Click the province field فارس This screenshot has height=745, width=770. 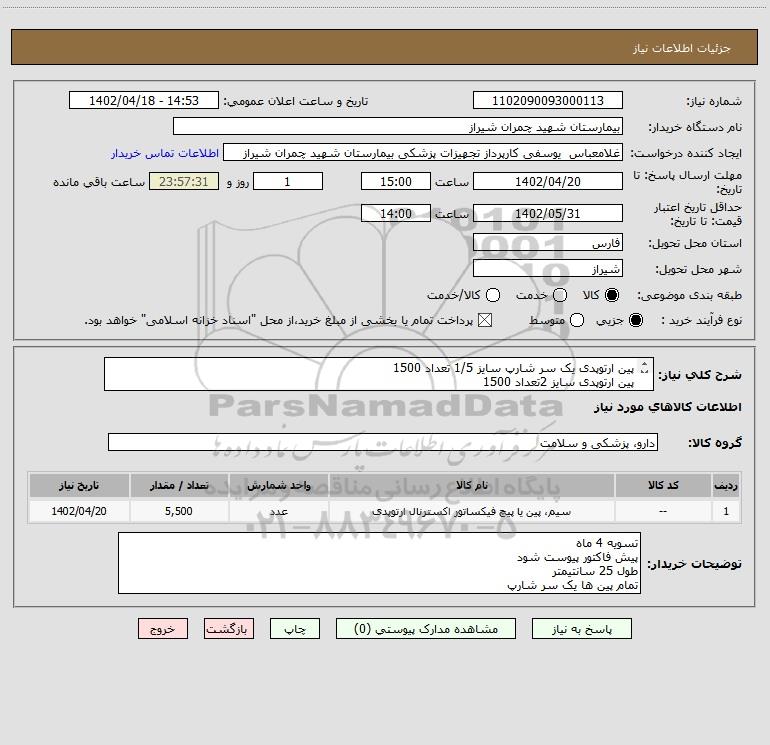(x=548, y=242)
